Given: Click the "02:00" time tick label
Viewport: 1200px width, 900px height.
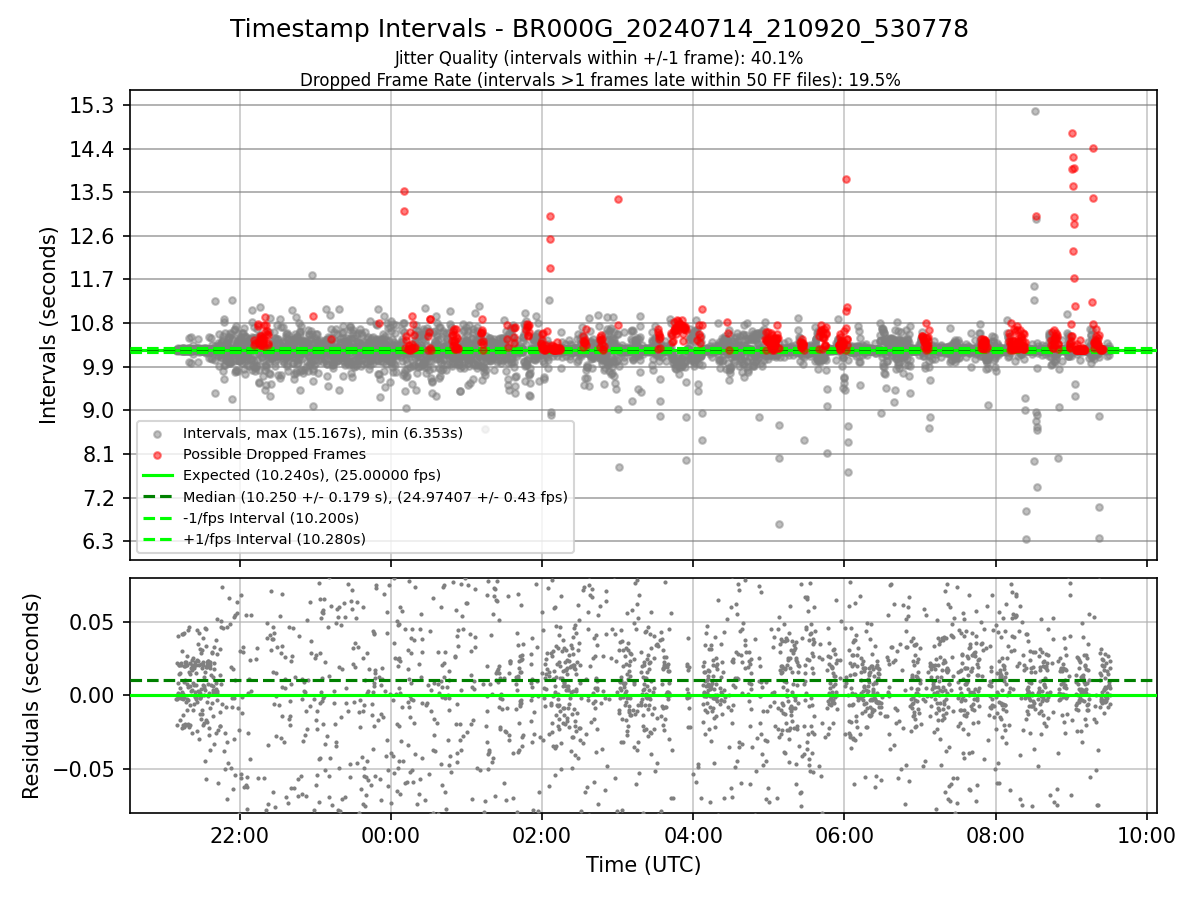Looking at the screenshot, I should pyautogui.click(x=541, y=835).
